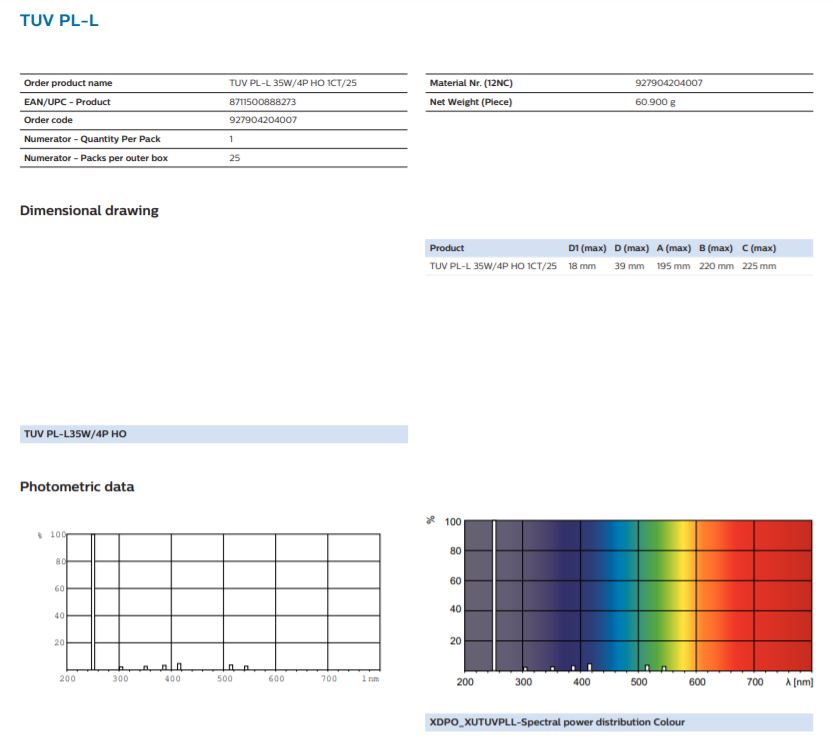The height and width of the screenshot is (746, 833).
Task: Click the 700 tick on colour chart x-axis
Action: tap(755, 682)
